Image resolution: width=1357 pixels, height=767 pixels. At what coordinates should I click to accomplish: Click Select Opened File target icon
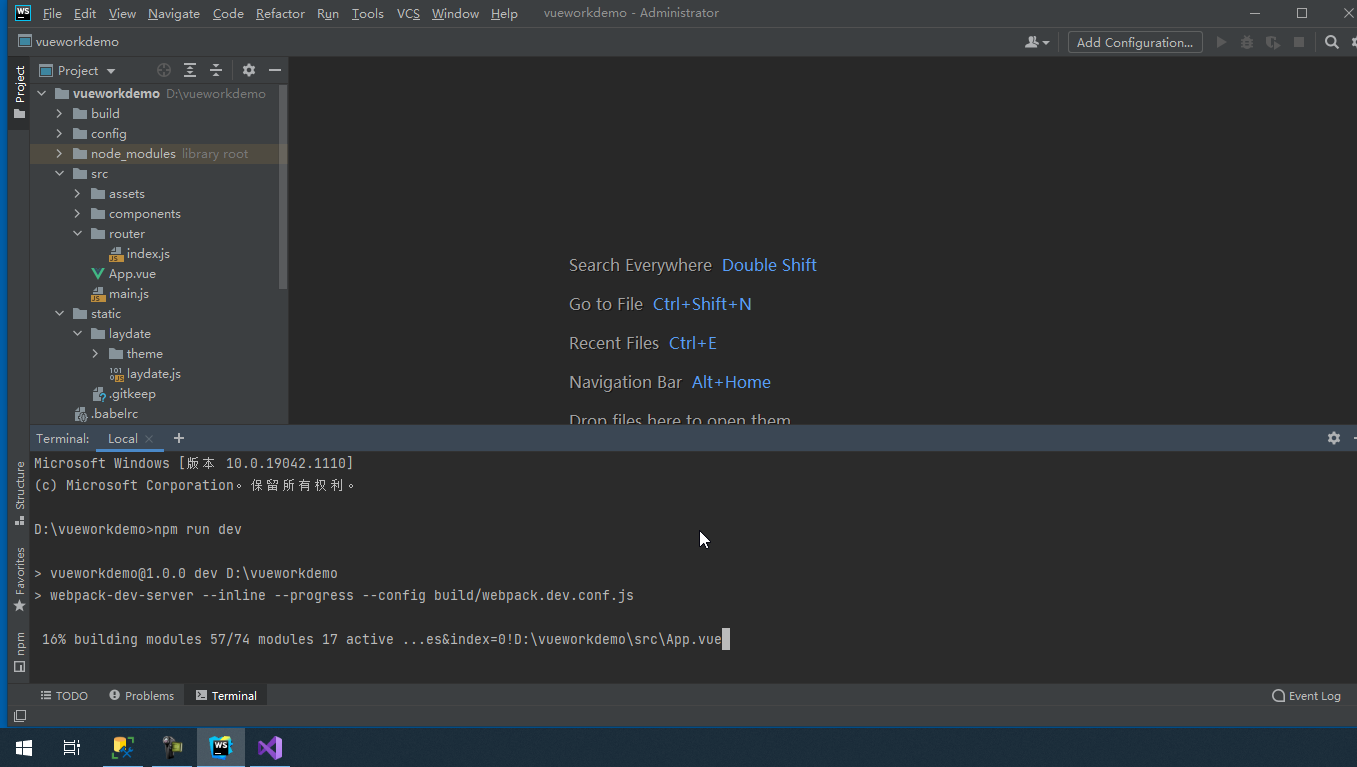point(164,70)
